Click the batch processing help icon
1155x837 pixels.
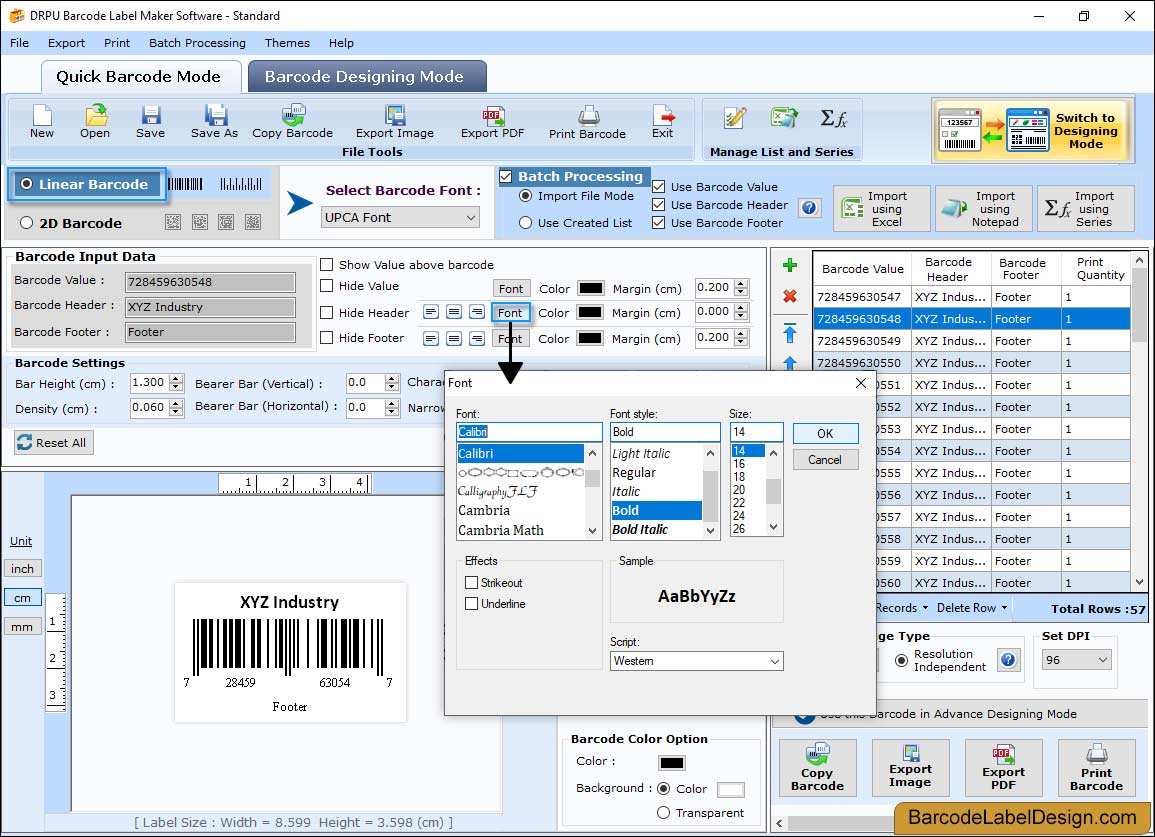tap(809, 208)
